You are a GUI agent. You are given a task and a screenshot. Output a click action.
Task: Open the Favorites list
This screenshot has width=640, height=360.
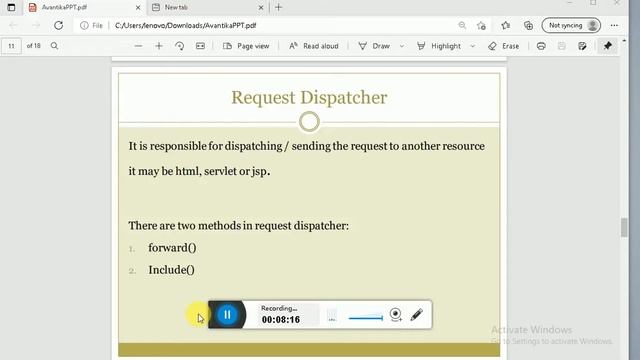(x=506, y=25)
